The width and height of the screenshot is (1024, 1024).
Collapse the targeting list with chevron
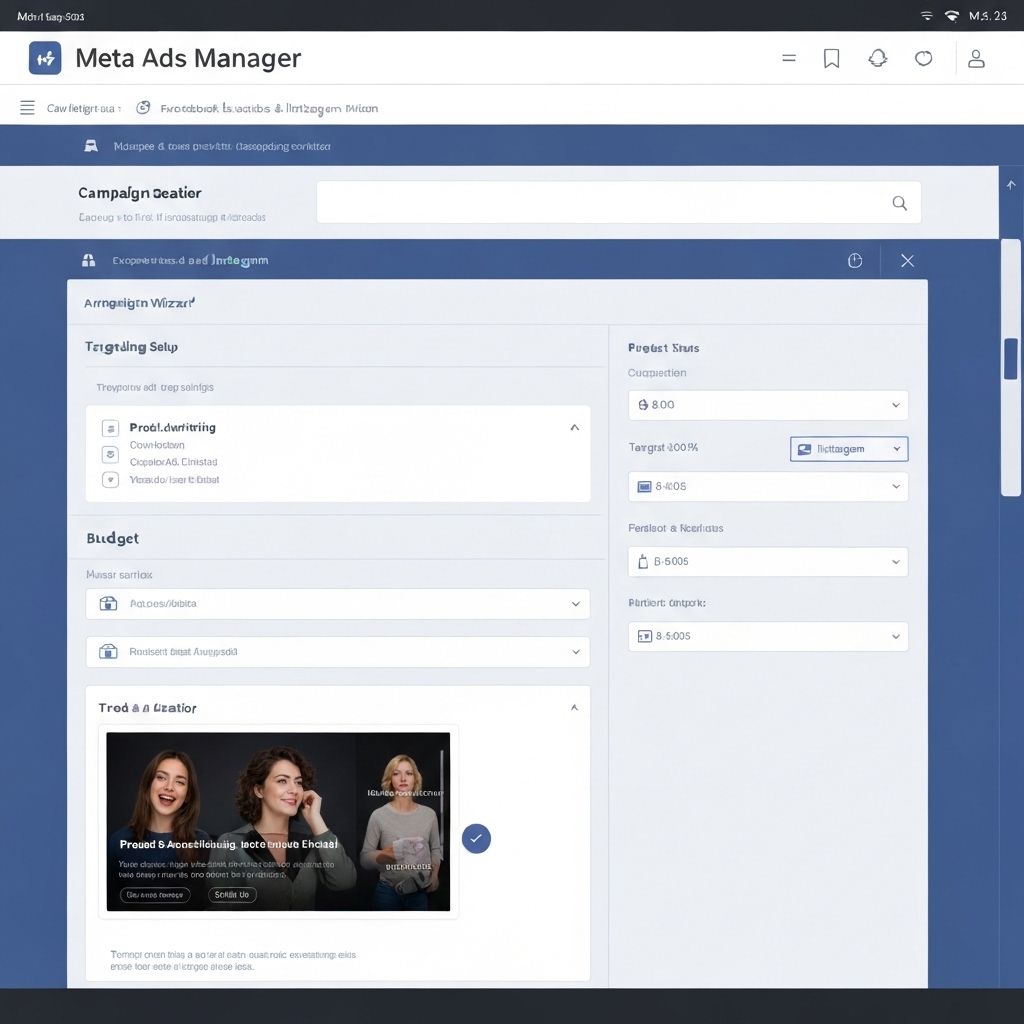[x=574, y=428]
